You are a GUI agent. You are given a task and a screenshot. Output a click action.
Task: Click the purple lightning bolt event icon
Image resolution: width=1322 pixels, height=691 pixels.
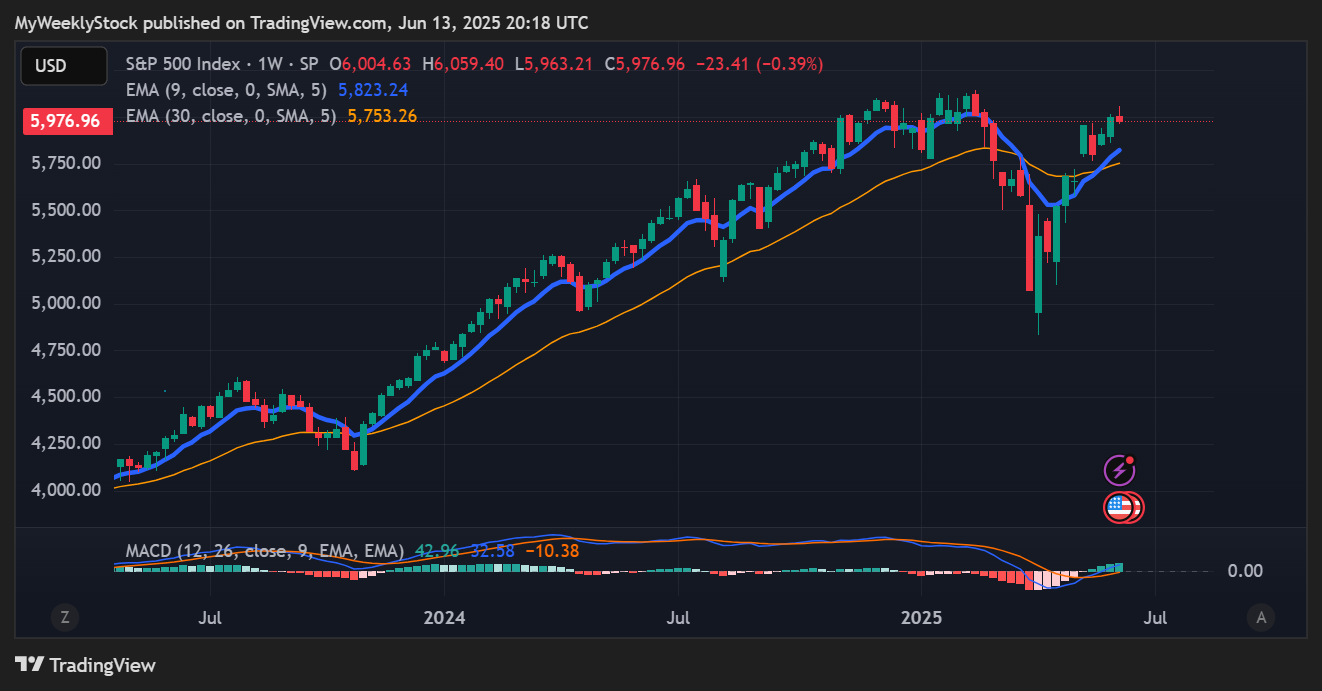[x=1119, y=470]
